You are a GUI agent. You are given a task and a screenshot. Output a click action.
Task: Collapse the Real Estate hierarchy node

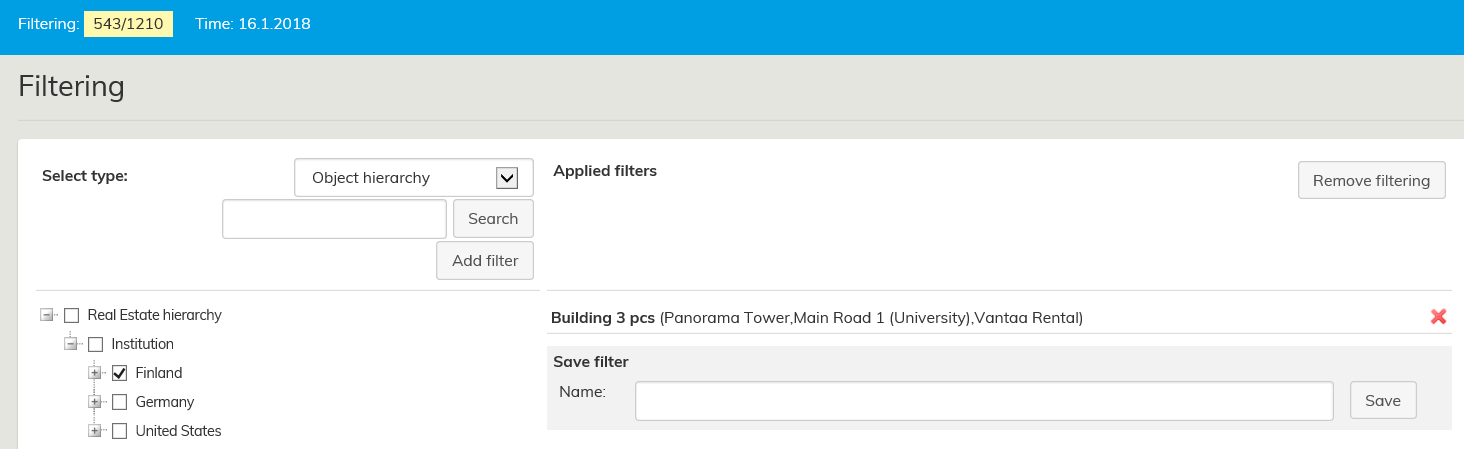(46, 315)
